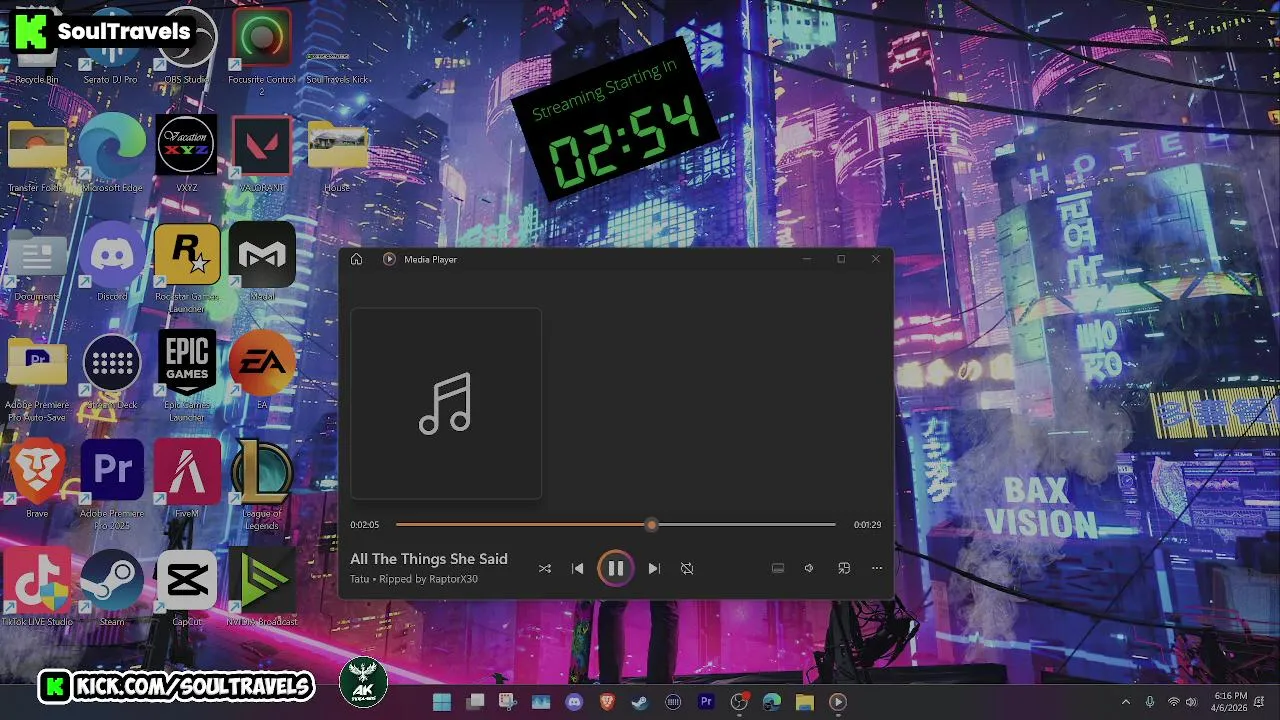Click the microphone tray icon

pyautogui.click(x=1150, y=702)
